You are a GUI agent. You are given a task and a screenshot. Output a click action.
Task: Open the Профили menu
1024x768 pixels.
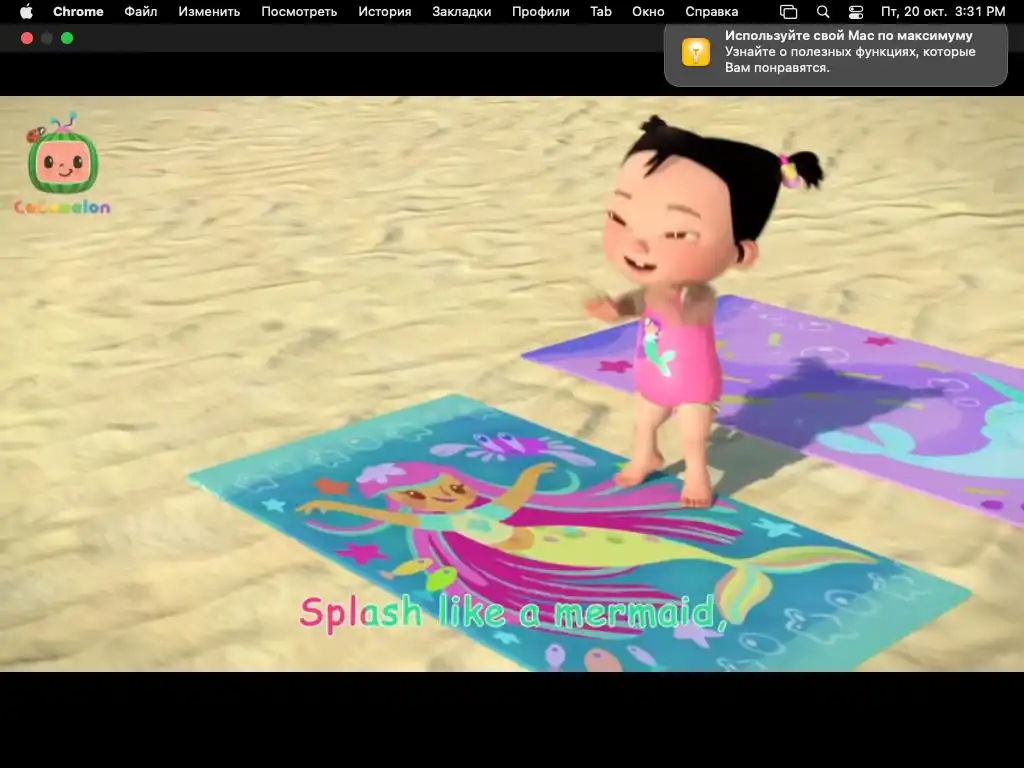(x=541, y=12)
